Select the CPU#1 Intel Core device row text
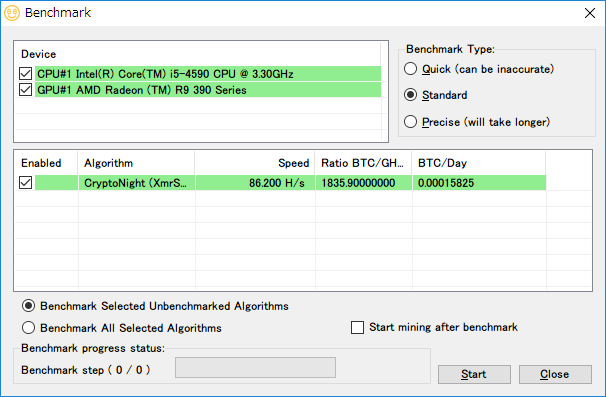This screenshot has width=606, height=397. [x=165, y=74]
